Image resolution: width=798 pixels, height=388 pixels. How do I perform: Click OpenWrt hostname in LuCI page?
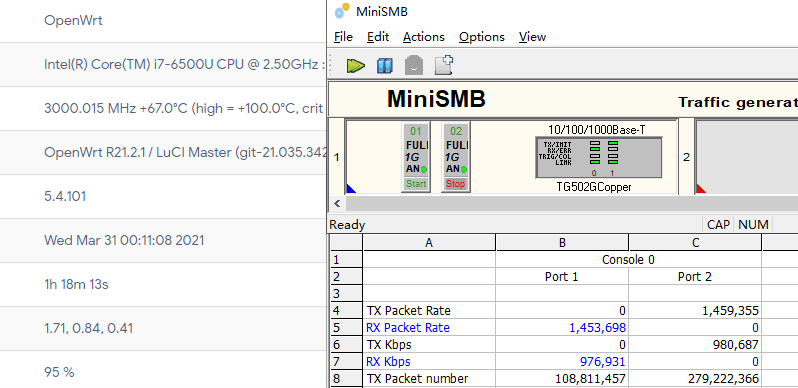(x=73, y=20)
